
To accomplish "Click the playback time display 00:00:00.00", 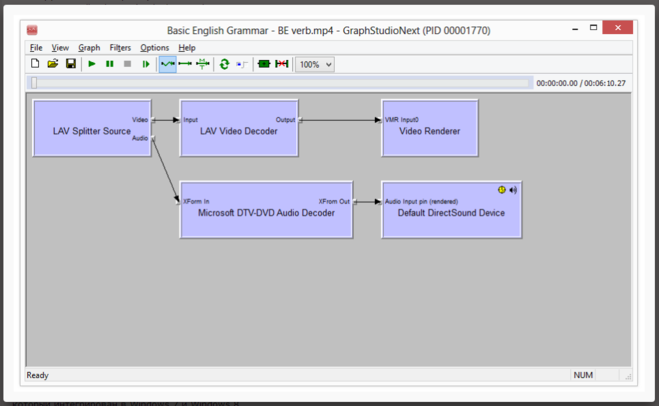I will tap(557, 83).
